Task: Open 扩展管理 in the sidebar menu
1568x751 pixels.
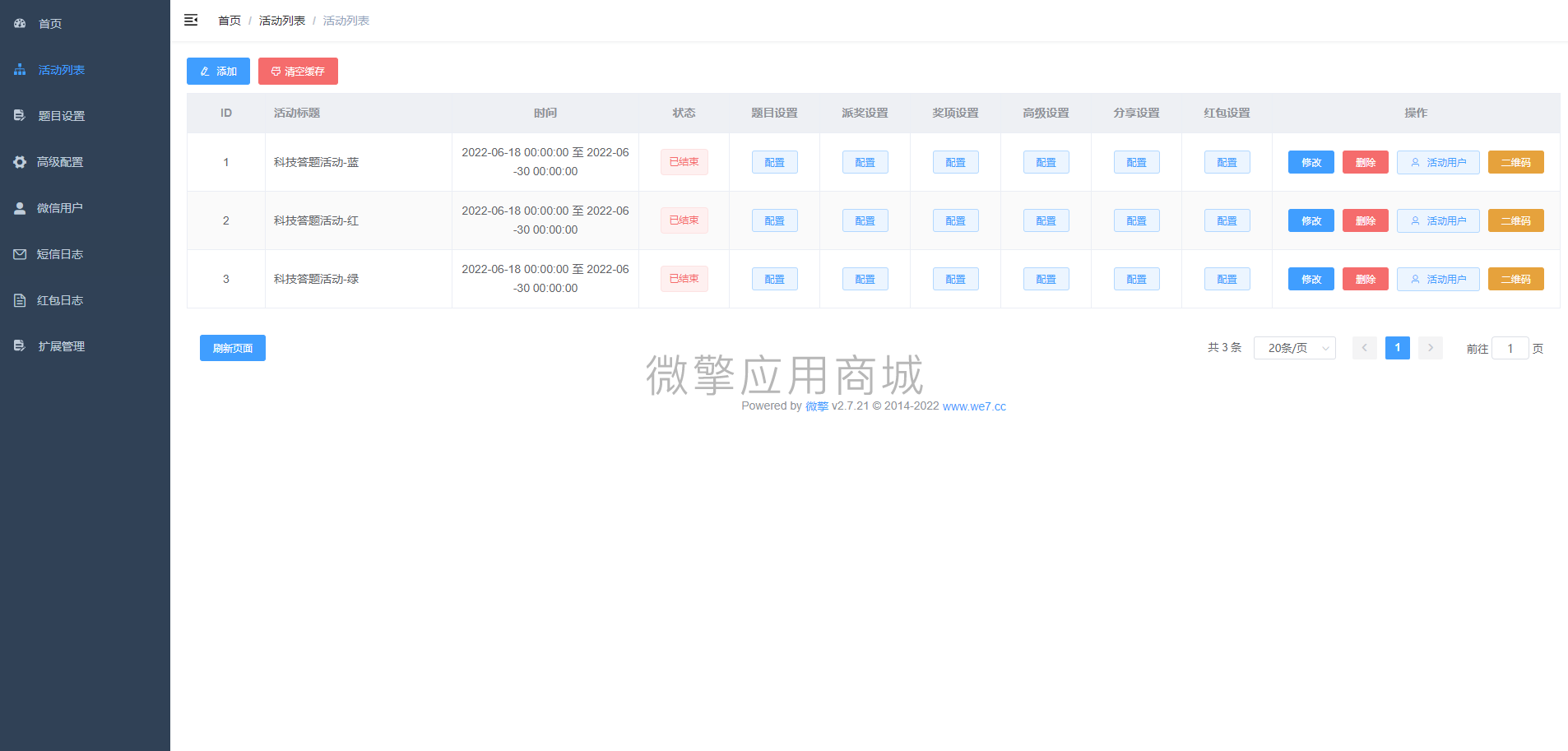Action: pos(85,346)
